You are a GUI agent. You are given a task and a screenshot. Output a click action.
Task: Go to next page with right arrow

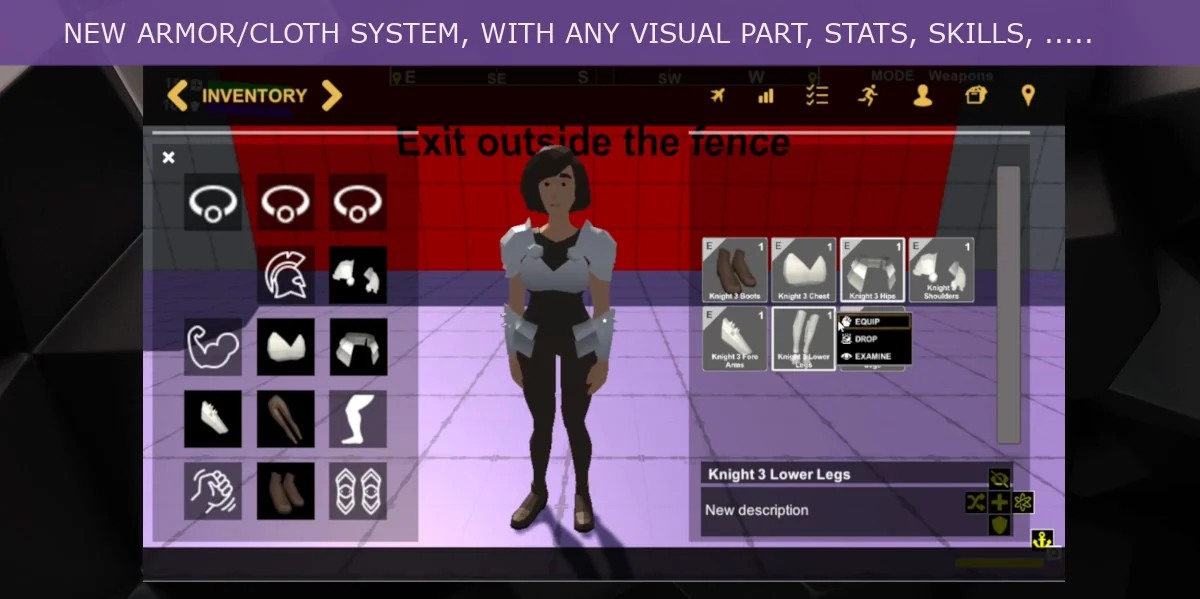click(332, 96)
